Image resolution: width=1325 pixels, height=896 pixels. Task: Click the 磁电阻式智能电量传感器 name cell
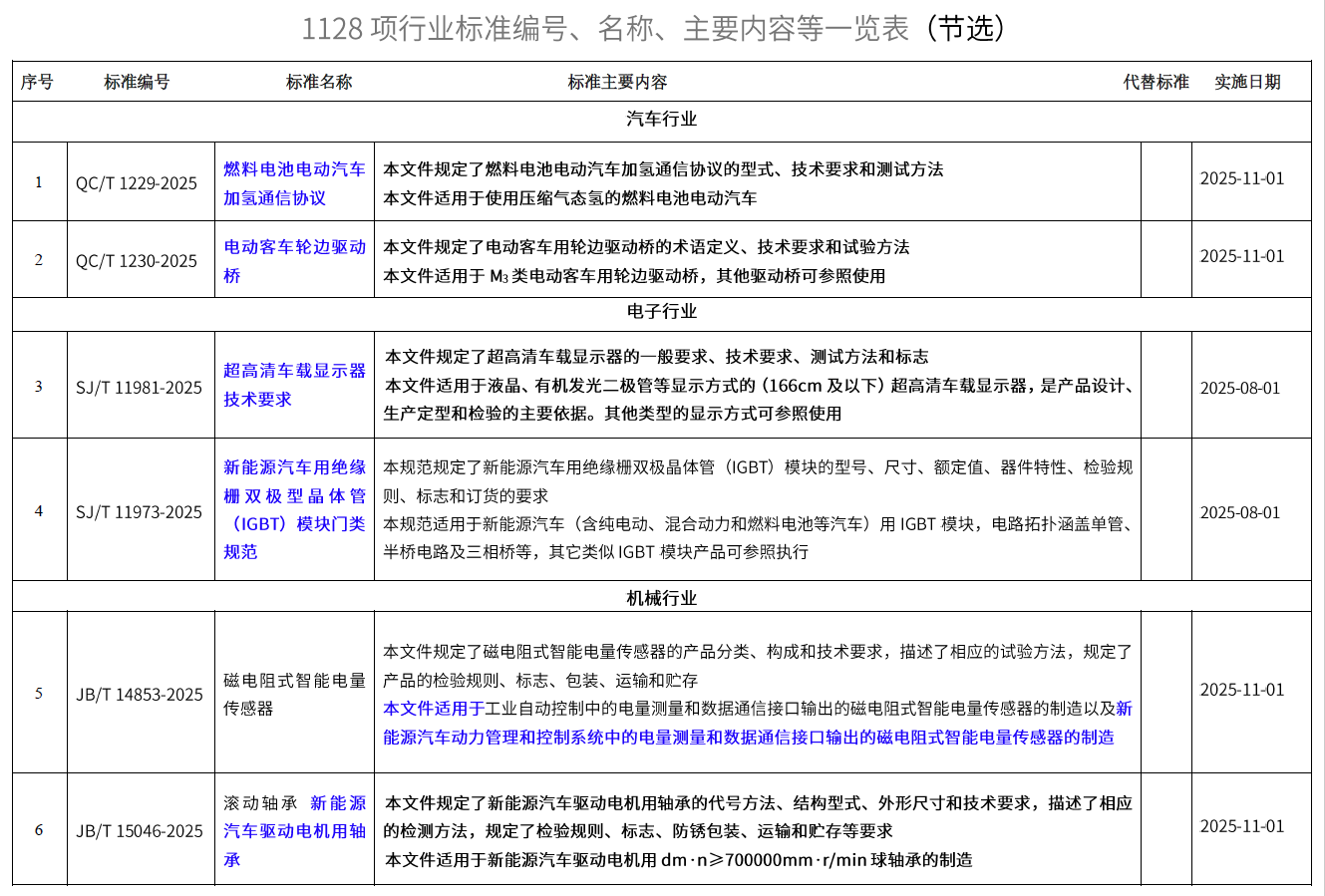coord(294,695)
